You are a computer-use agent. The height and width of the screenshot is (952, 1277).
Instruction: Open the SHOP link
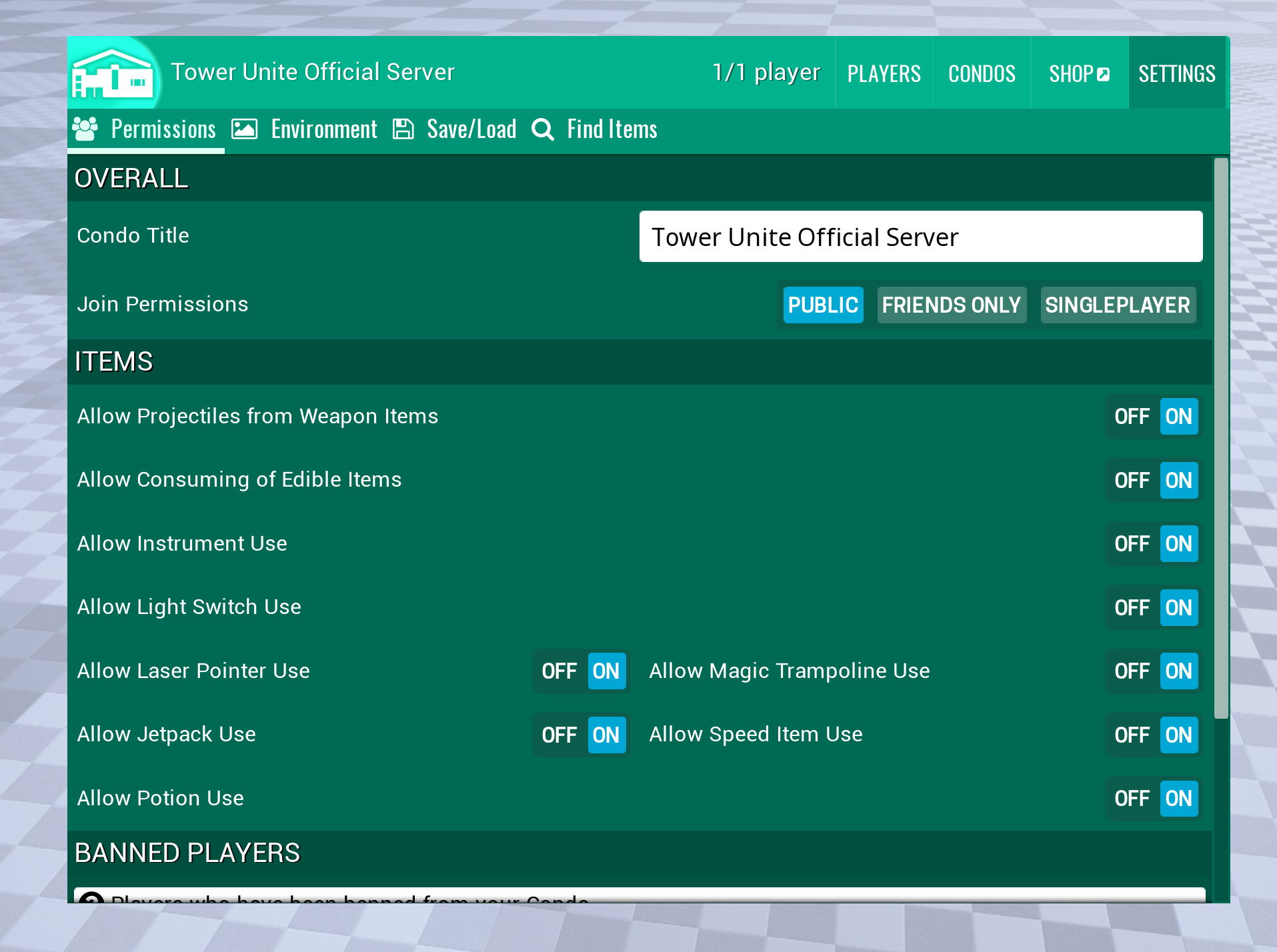pyautogui.click(x=1079, y=73)
